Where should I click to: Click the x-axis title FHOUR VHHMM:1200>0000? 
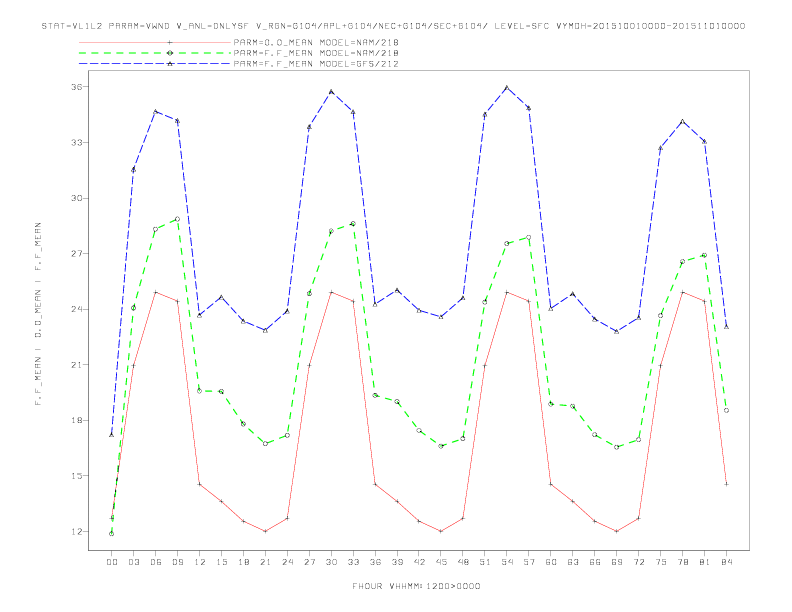[x=416, y=586]
